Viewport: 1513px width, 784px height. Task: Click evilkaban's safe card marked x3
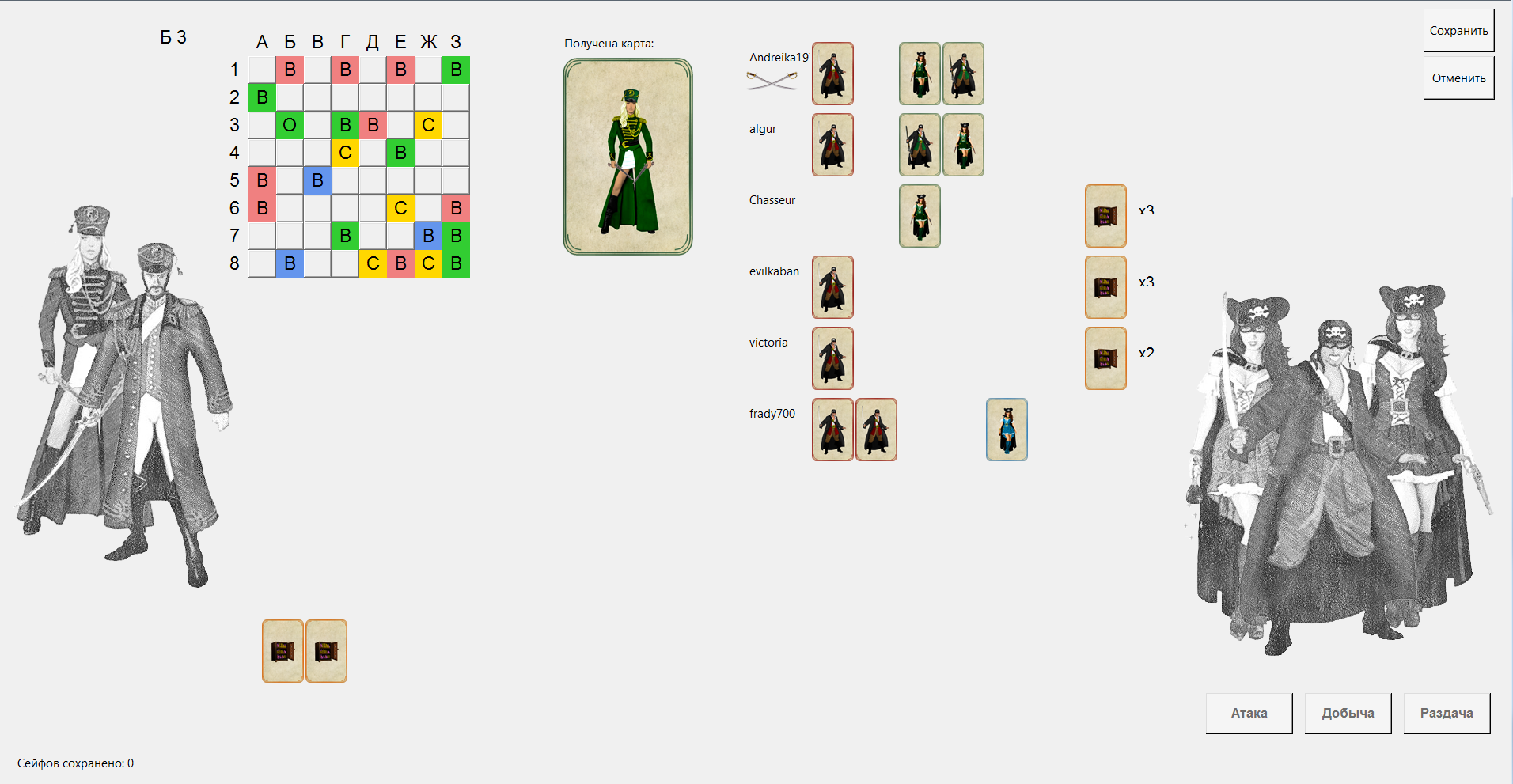coord(1105,287)
